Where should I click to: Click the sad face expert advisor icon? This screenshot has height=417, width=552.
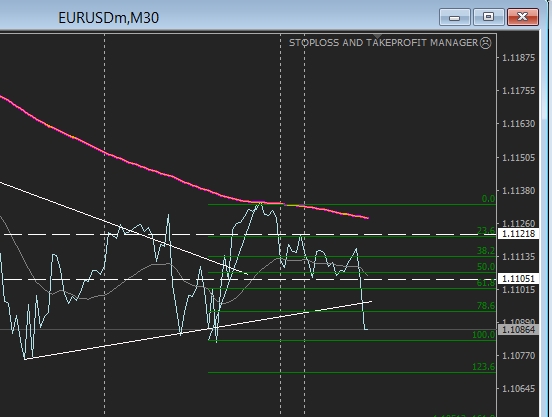click(x=485, y=43)
